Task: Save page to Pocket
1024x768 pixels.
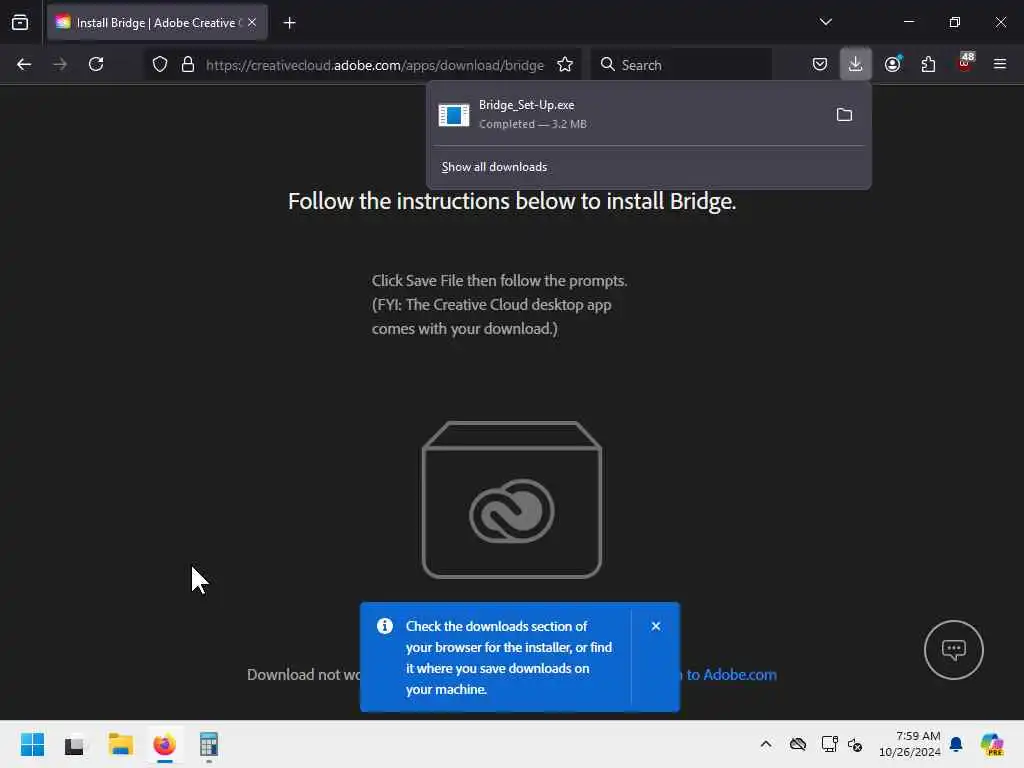Action: click(820, 65)
